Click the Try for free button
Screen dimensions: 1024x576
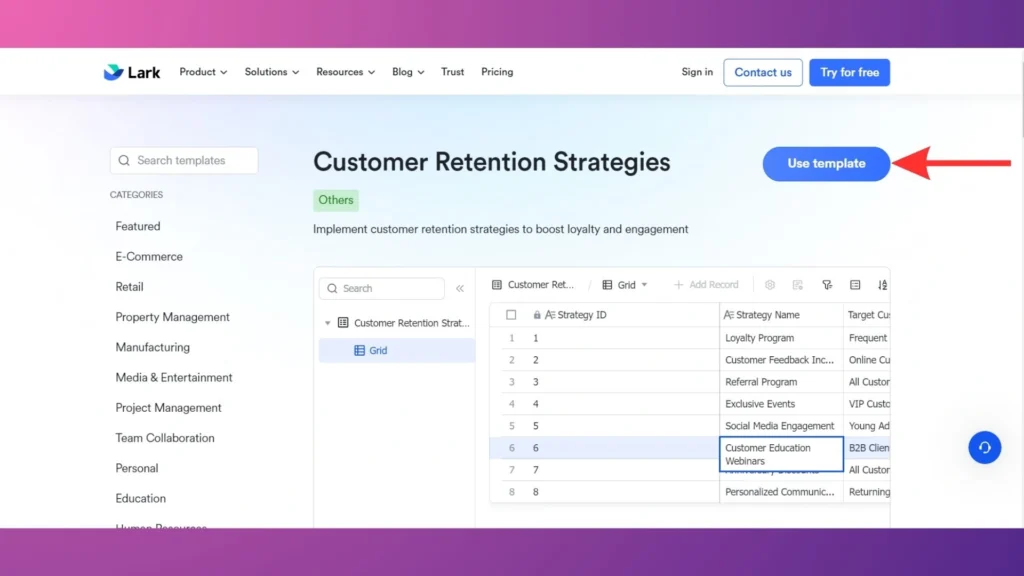tap(849, 72)
